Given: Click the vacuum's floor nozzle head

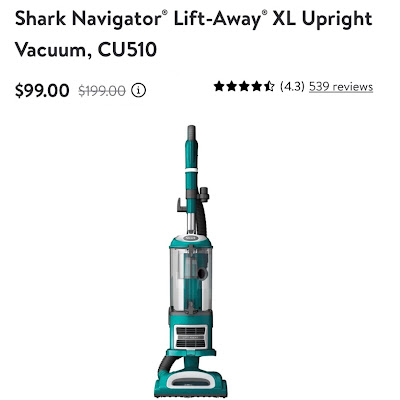Looking at the screenshot, I should (x=191, y=383).
